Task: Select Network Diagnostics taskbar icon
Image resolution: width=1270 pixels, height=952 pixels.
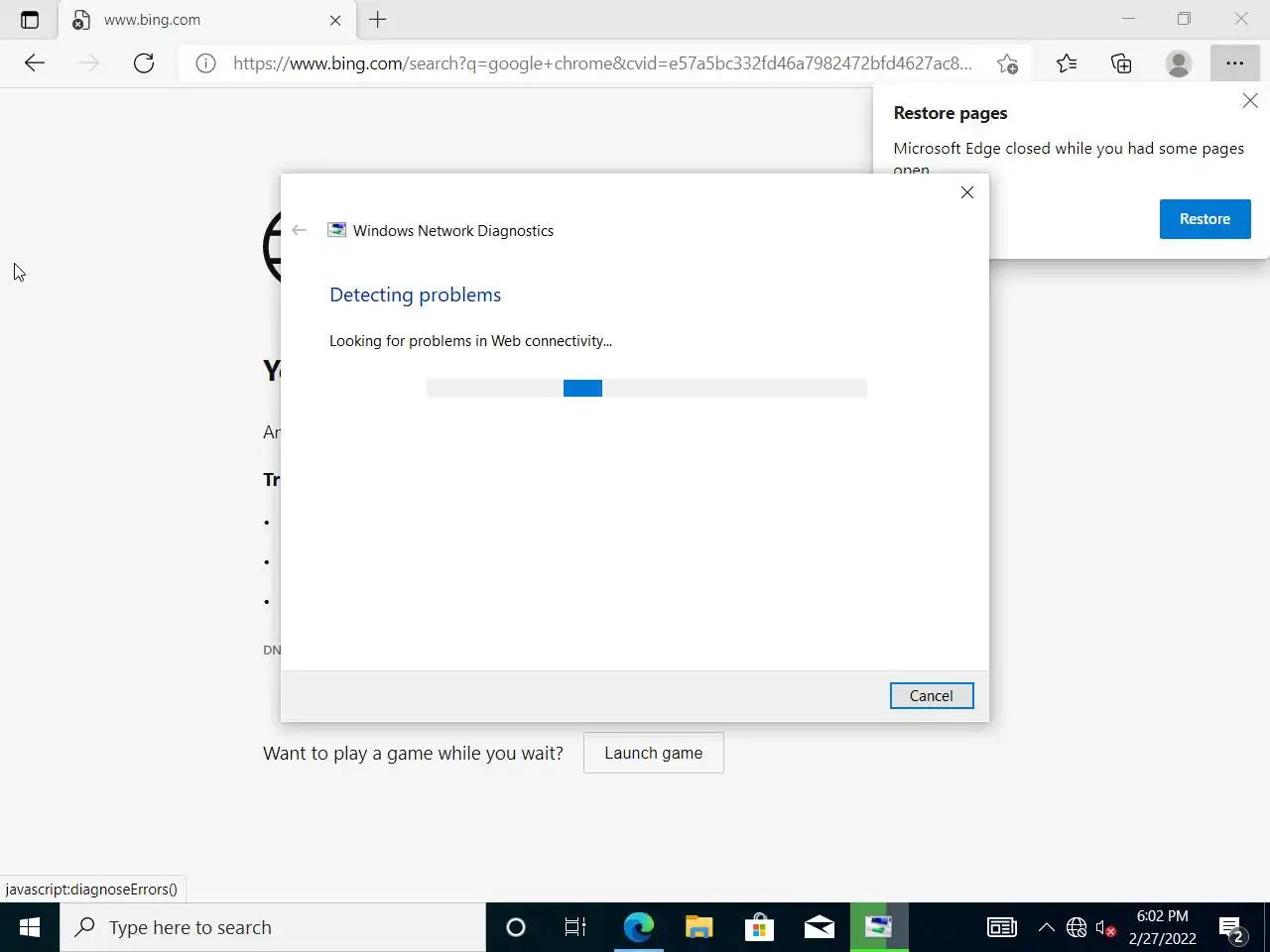Action: click(879, 927)
